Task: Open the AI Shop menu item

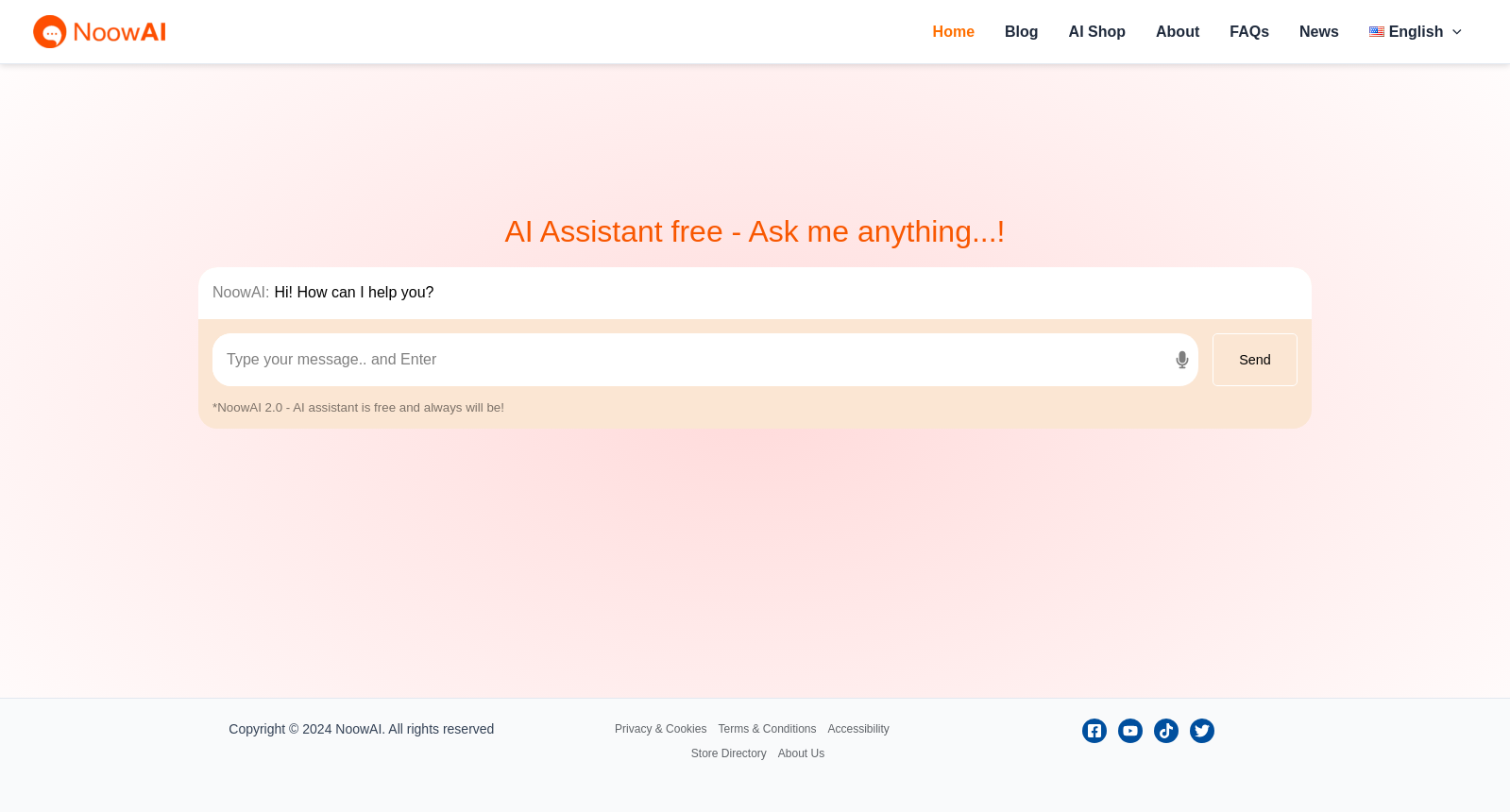Action: 1096,32
